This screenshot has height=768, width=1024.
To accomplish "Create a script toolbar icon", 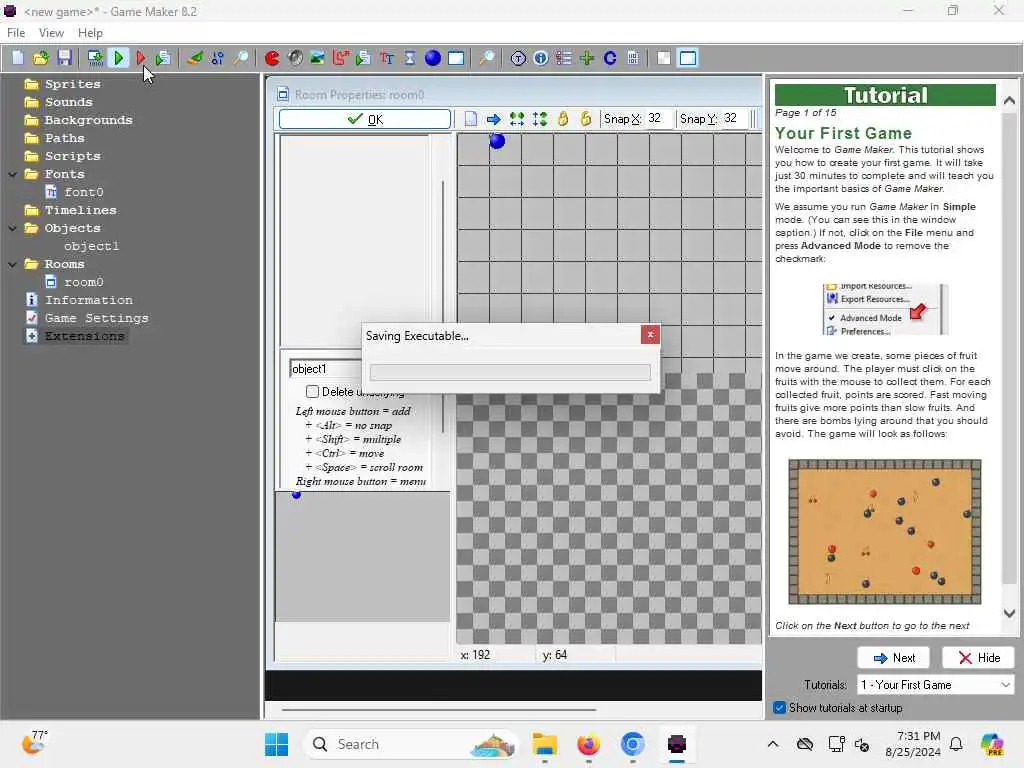I will pyautogui.click(x=363, y=58).
